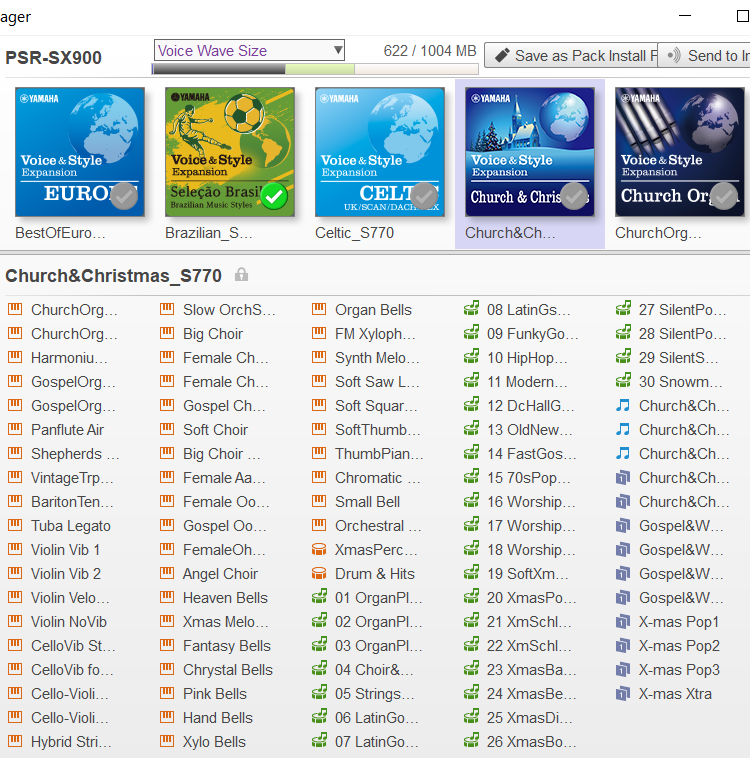Toggle checkmark on BestOfEurope pack
The height and width of the screenshot is (758, 750).
[x=124, y=196]
